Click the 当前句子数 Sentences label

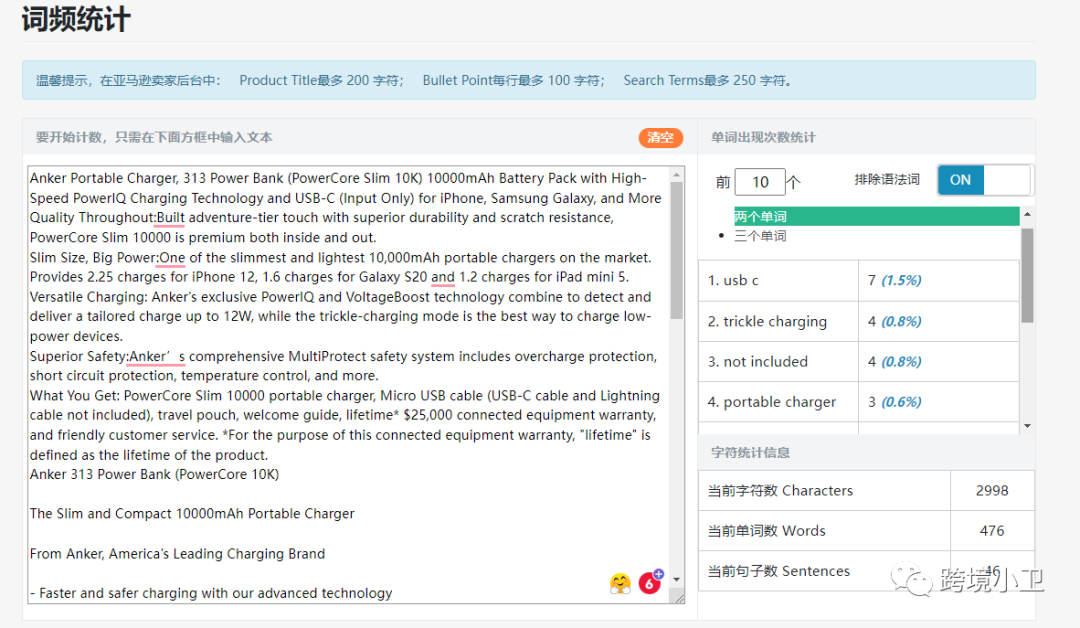[779, 571]
